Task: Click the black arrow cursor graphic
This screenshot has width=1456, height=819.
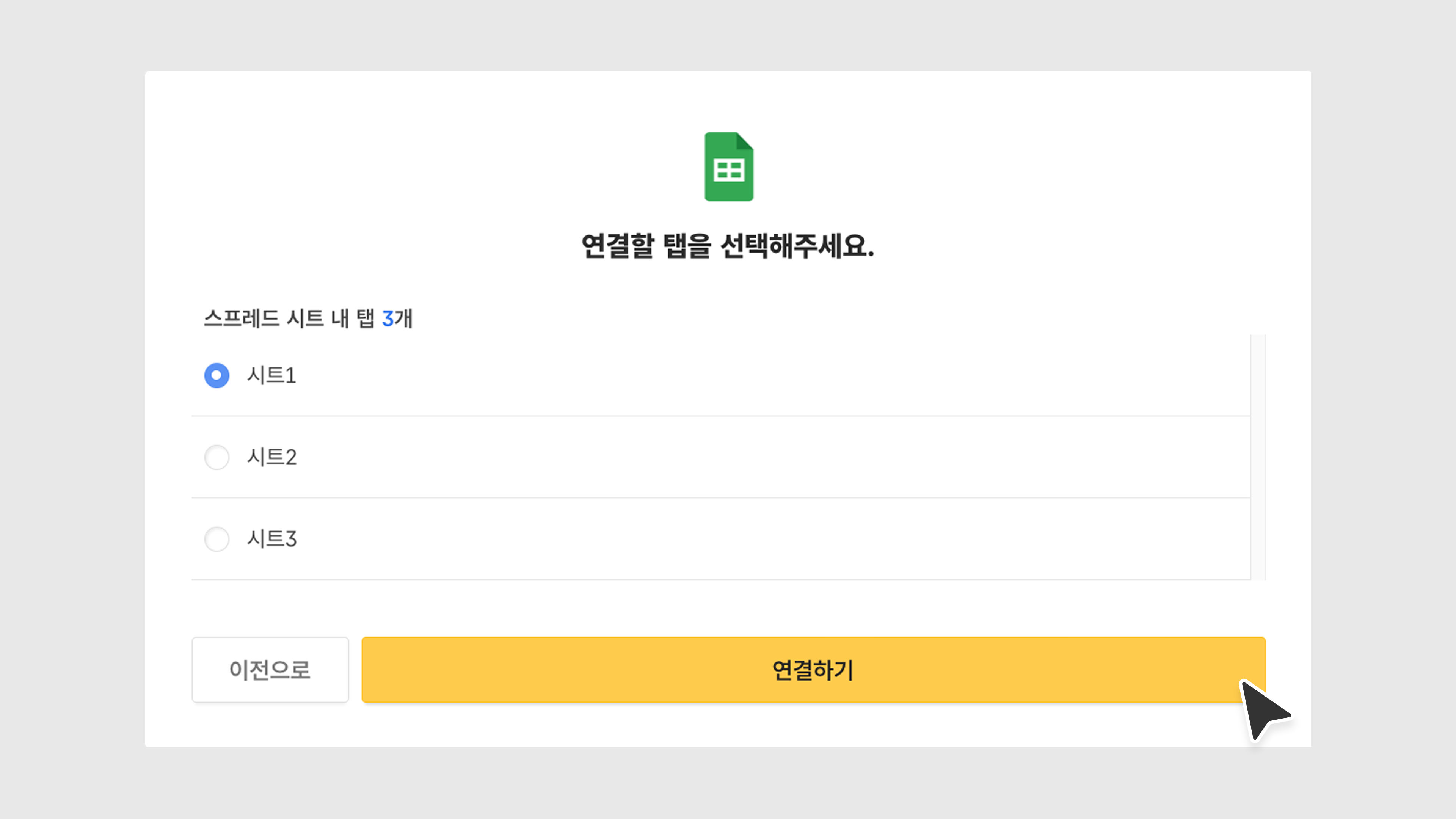Action: pyautogui.click(x=1261, y=709)
